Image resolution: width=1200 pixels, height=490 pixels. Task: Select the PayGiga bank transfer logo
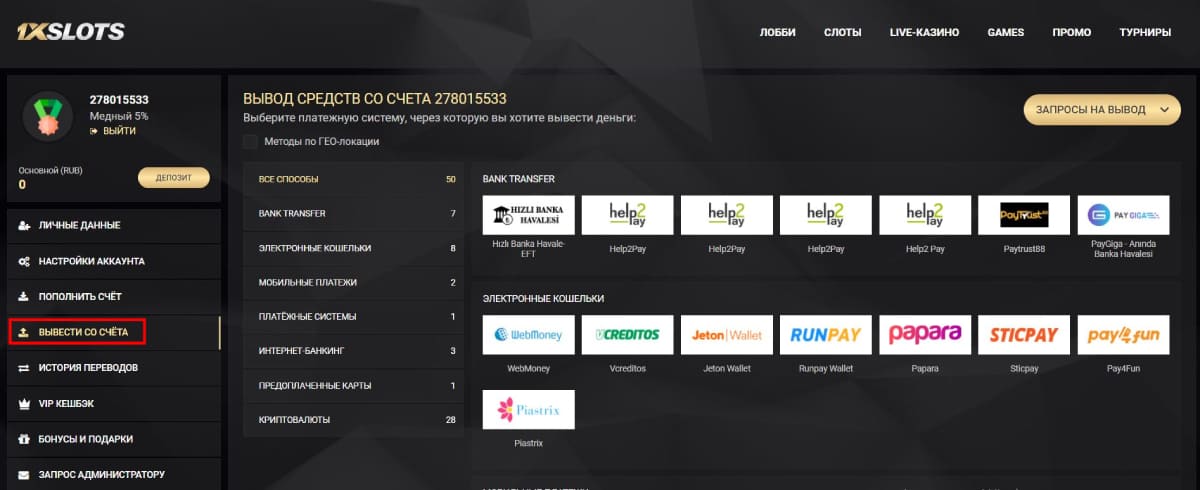(1123, 215)
